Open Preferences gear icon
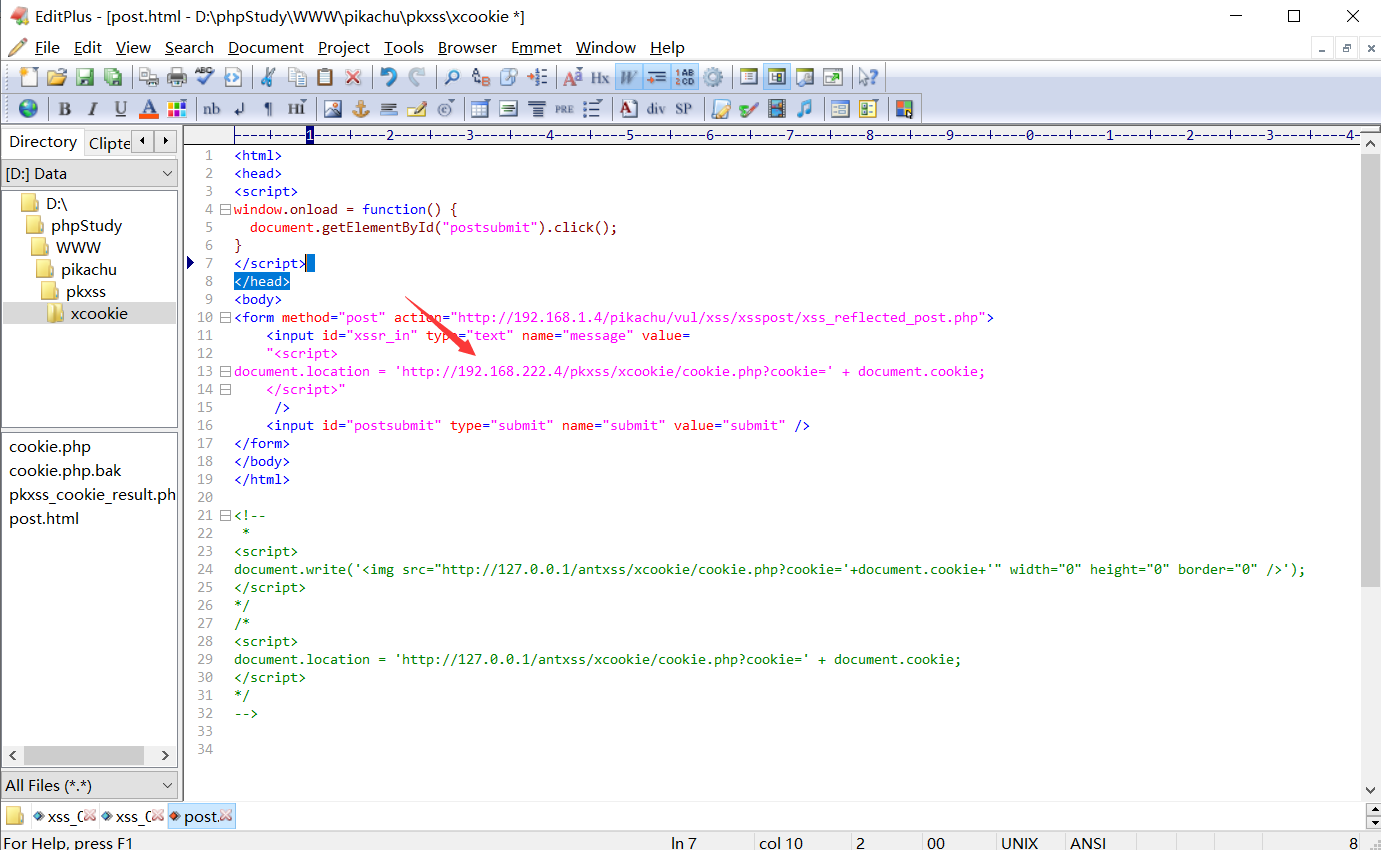The image size is (1381, 850). (713, 77)
